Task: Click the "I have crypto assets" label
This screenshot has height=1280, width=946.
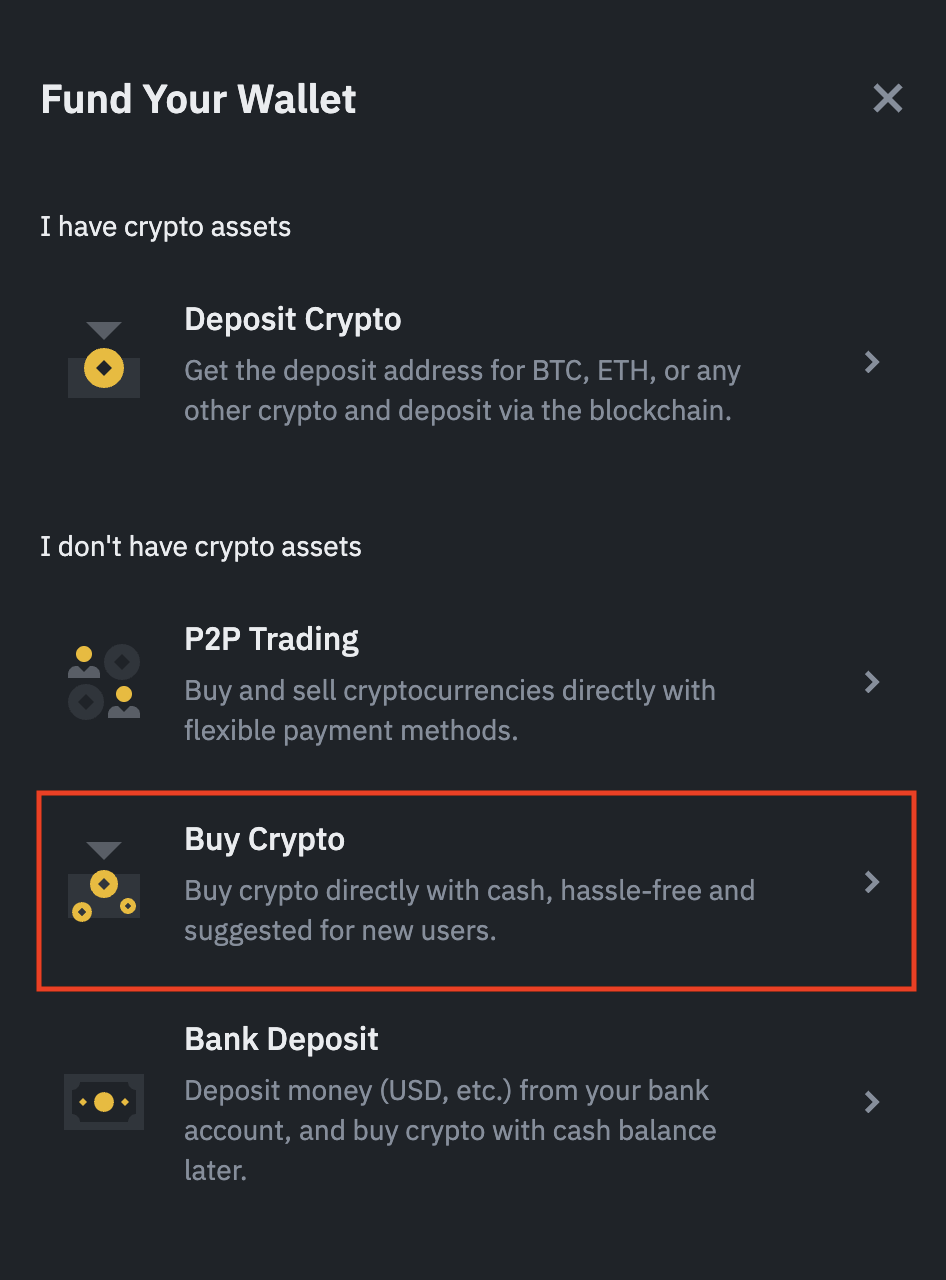Action: click(166, 227)
